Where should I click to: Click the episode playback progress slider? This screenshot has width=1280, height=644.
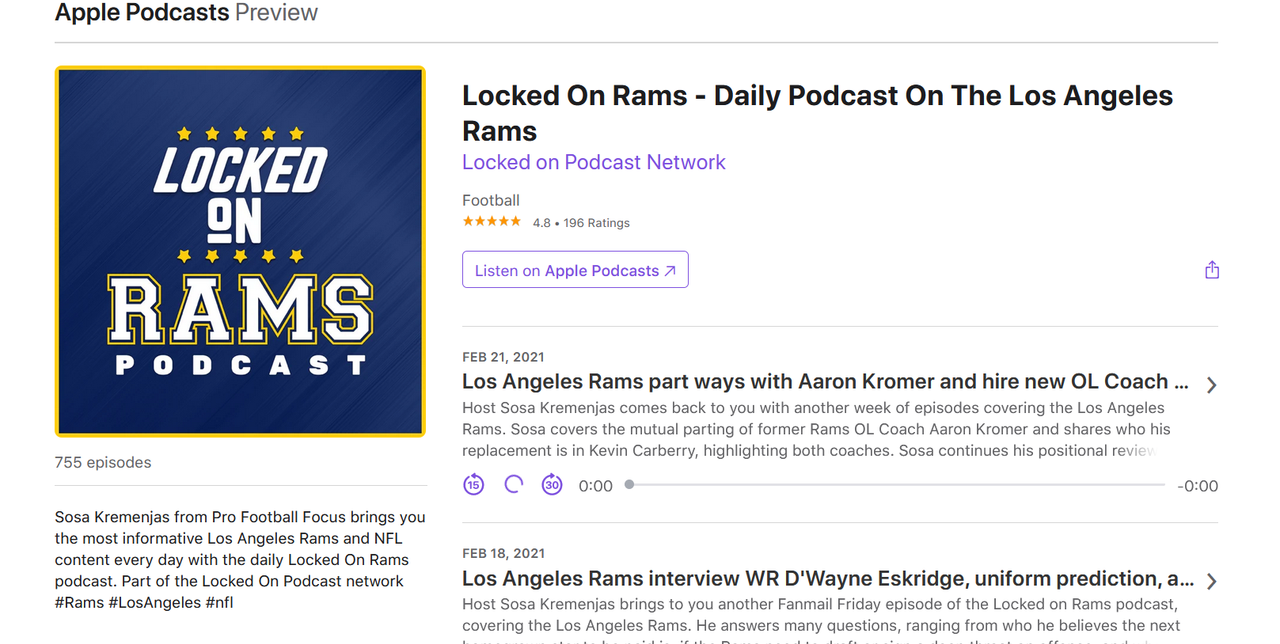point(897,485)
